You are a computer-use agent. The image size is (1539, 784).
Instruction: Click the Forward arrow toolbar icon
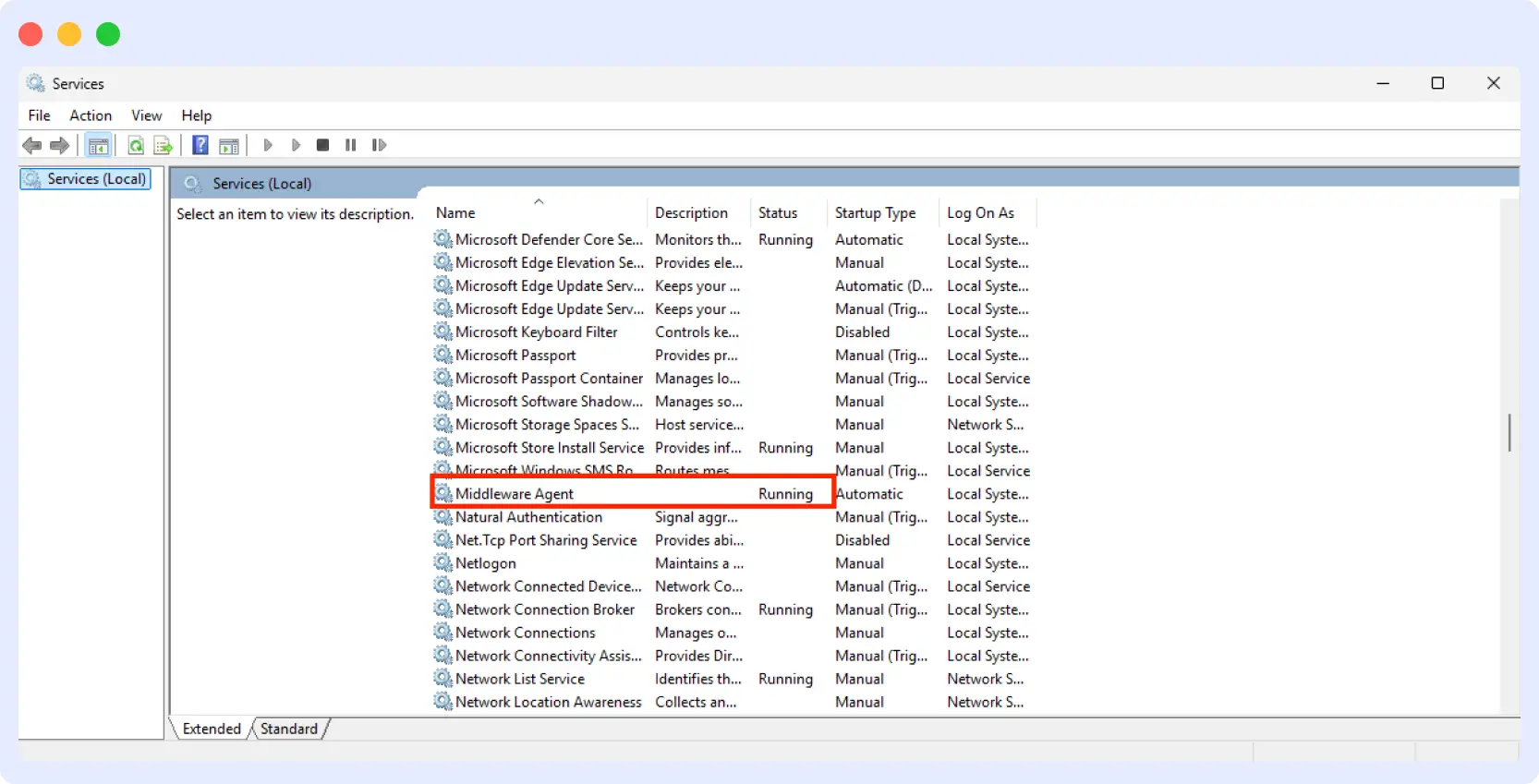click(60, 145)
